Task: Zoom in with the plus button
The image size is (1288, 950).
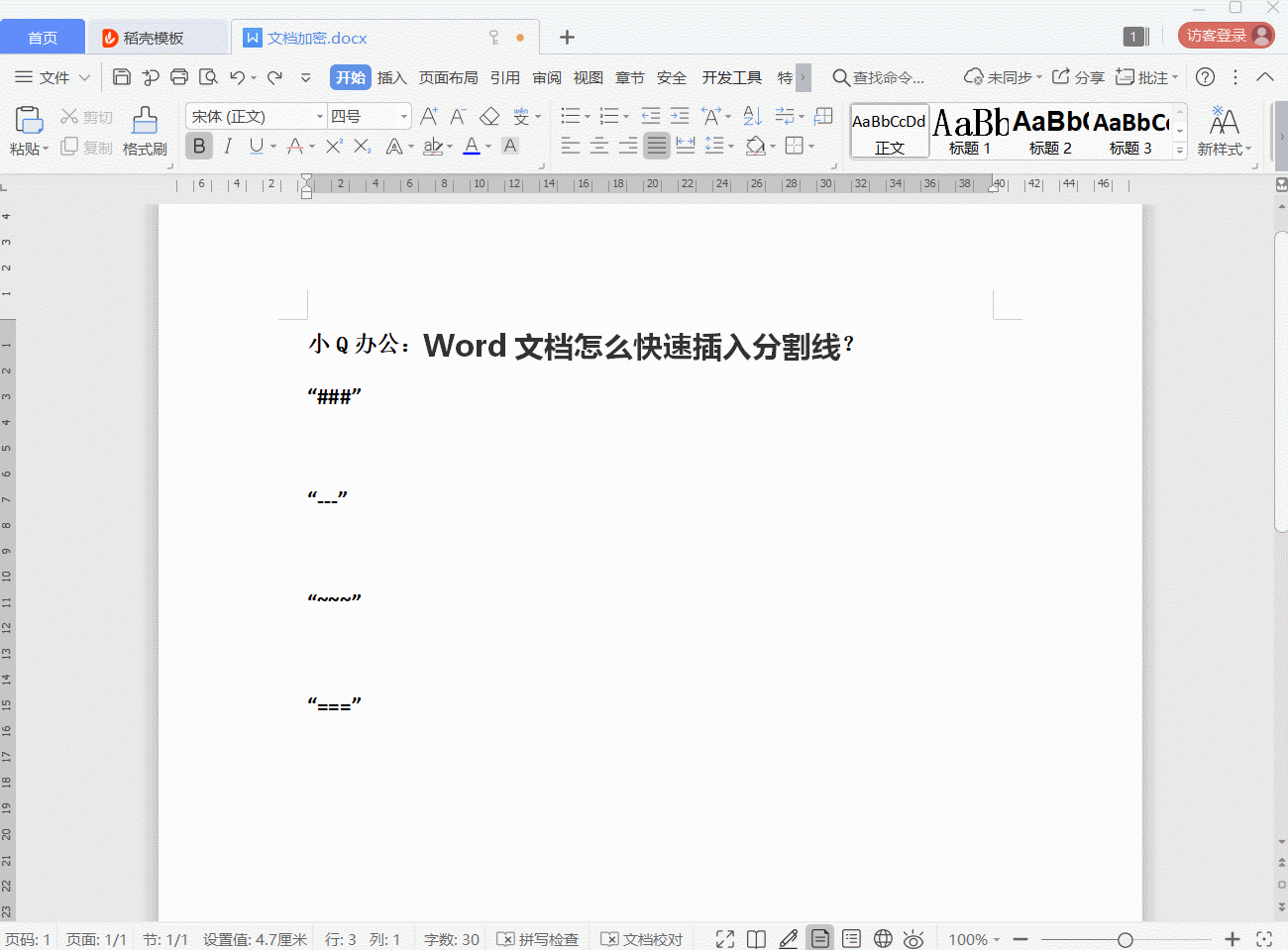Action: tap(1233, 939)
